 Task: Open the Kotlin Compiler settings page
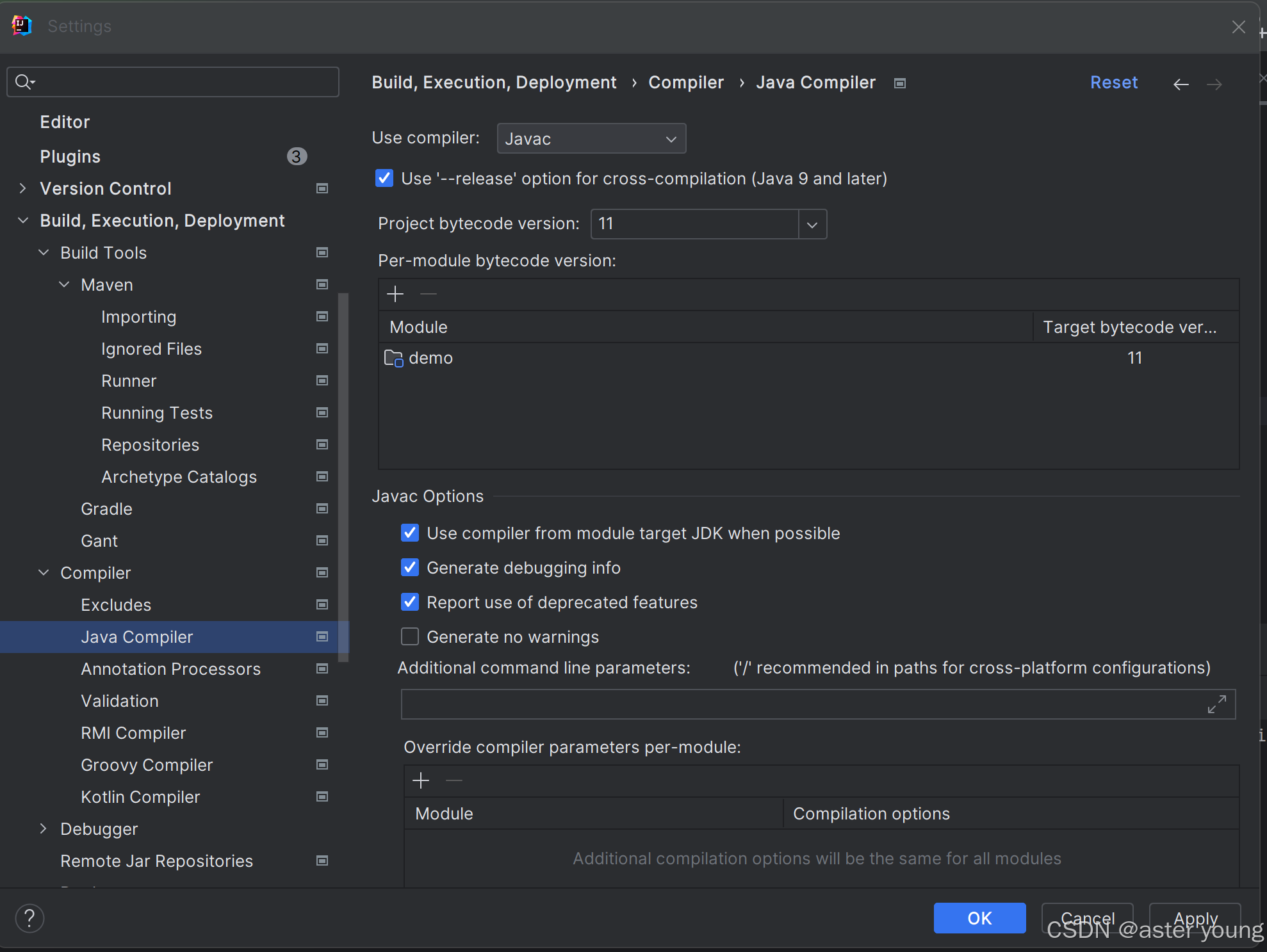click(140, 797)
